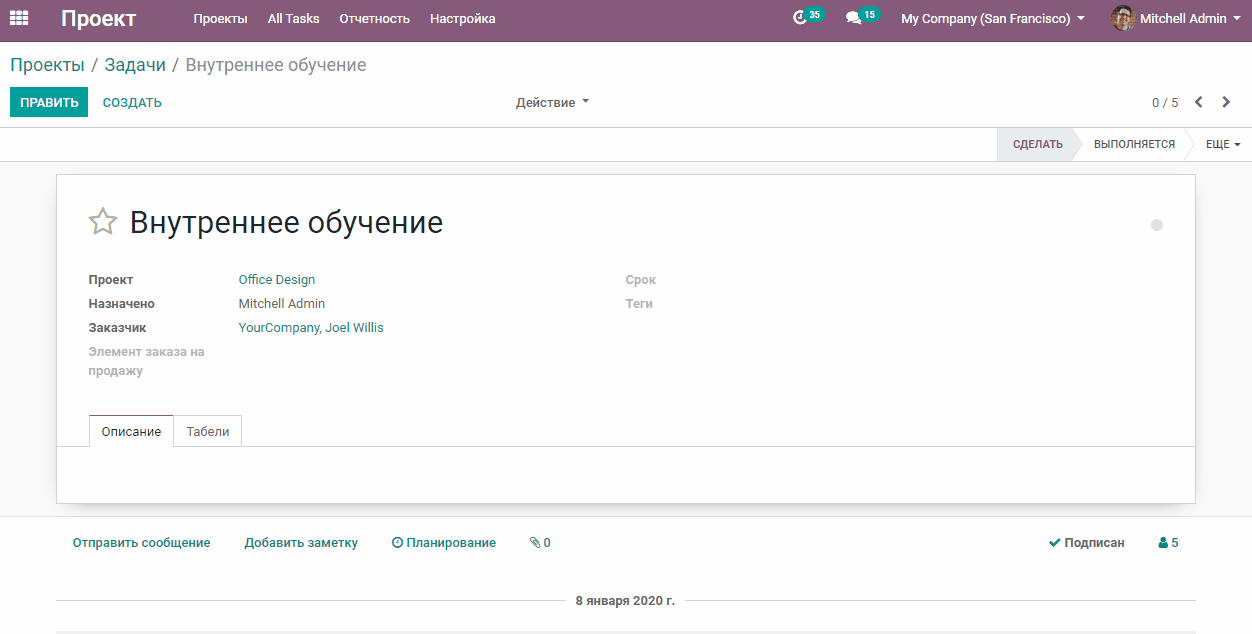
Task: Open the Отчетность menu
Action: [x=374, y=19]
